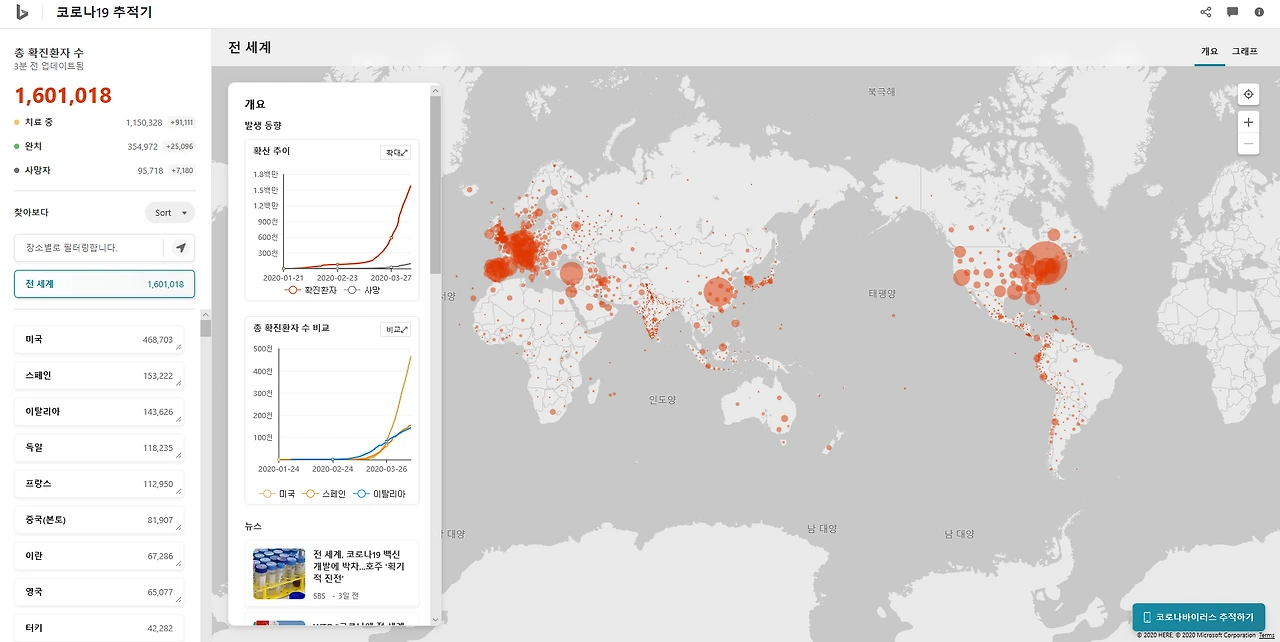Select 영국 in the country list

pos(99,592)
